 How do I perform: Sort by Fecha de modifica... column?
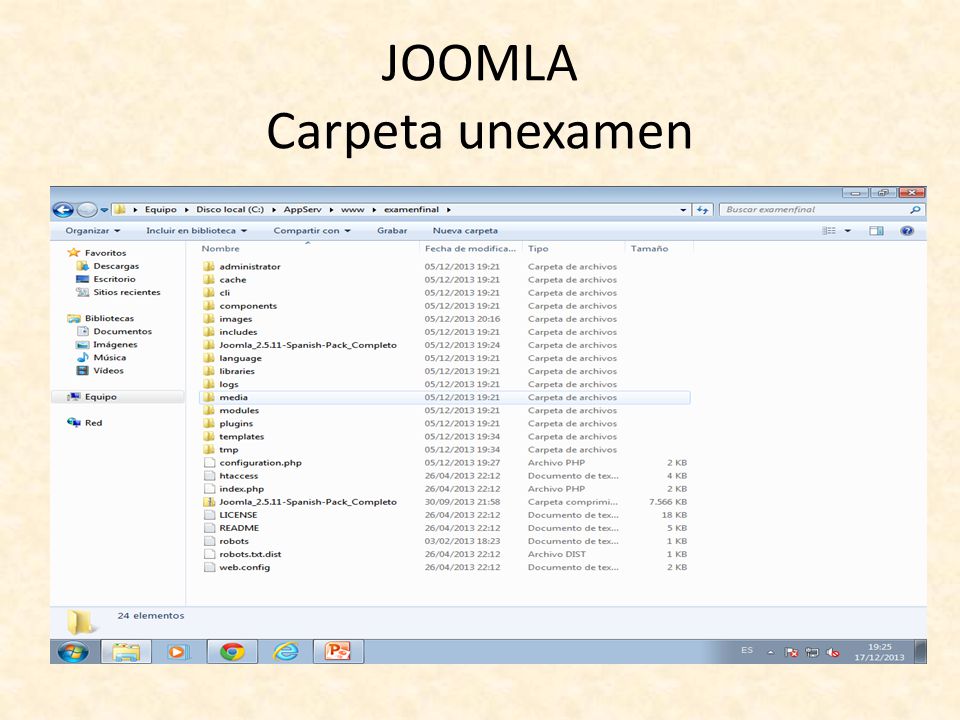[x=470, y=249]
